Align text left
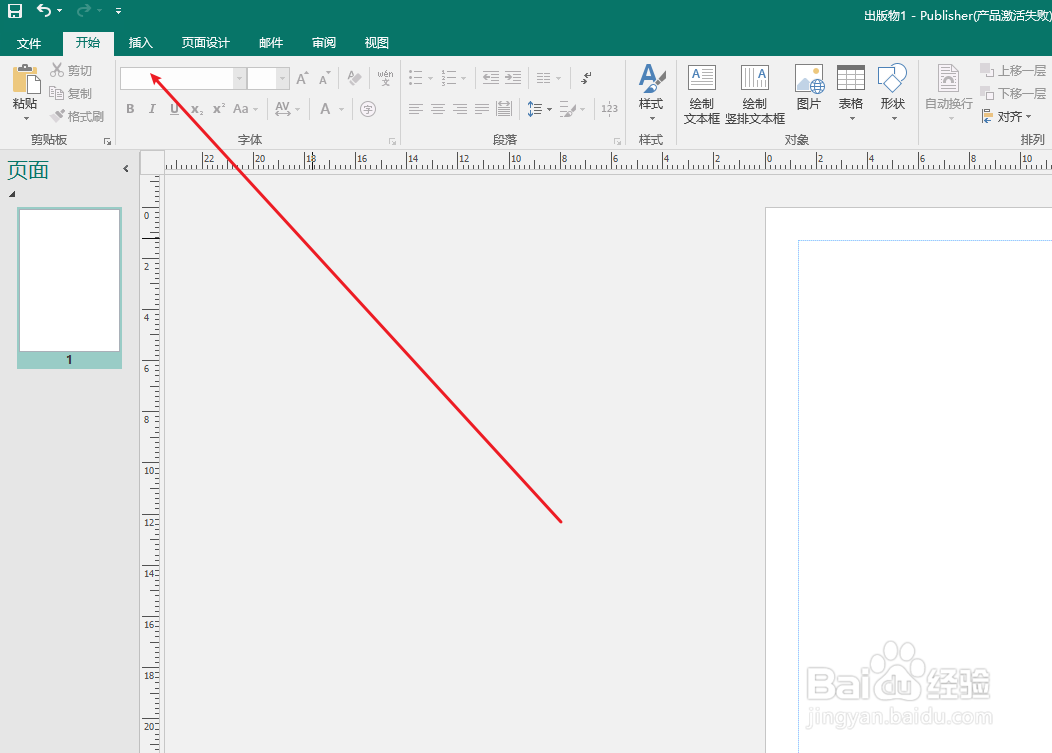This screenshot has height=753, width=1052. click(416, 109)
